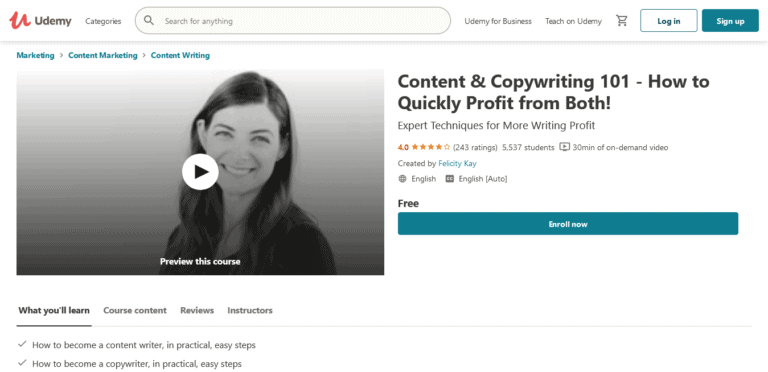Image resolution: width=768 pixels, height=372 pixels.
Task: Click 'Preview this course' caption
Action: pos(200,261)
